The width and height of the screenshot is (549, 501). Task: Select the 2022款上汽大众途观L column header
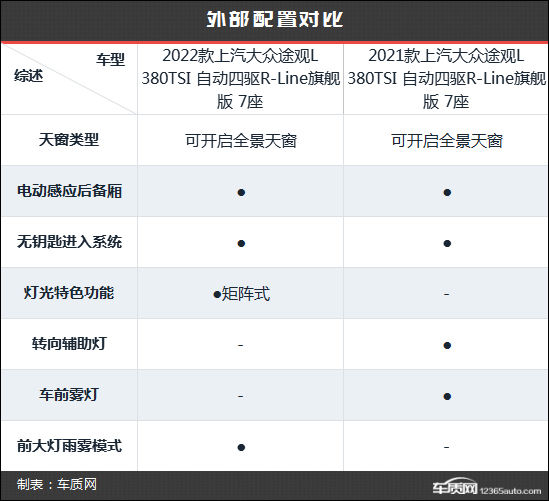pos(241,79)
